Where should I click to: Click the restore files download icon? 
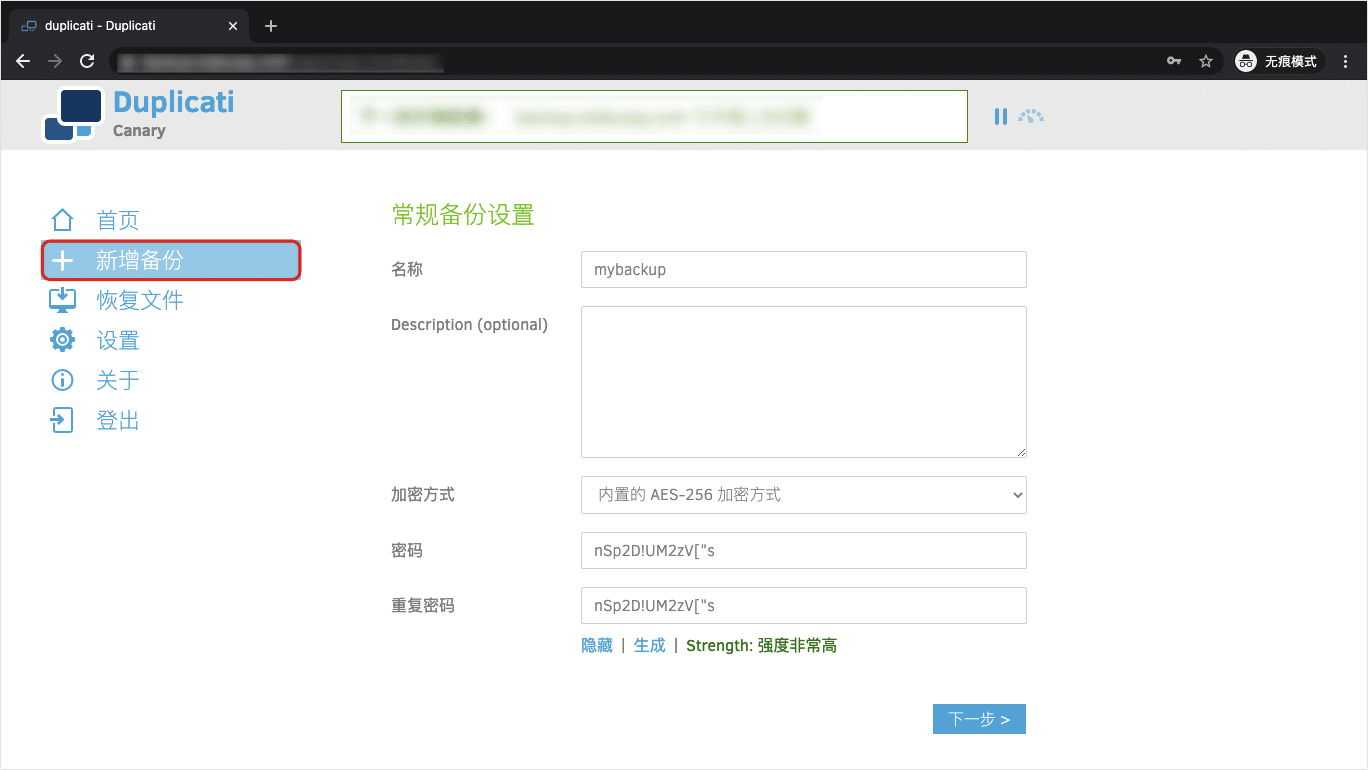pyautogui.click(x=62, y=300)
